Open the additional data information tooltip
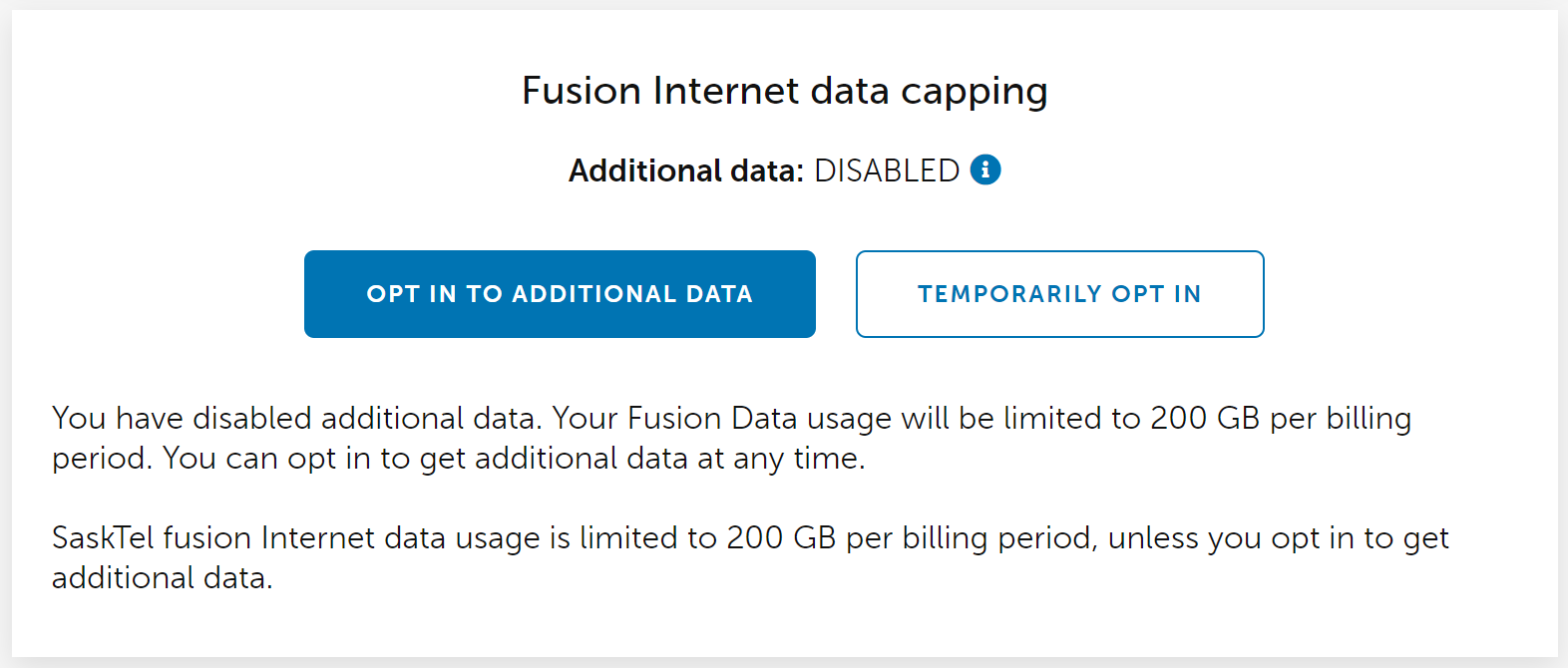 (985, 169)
